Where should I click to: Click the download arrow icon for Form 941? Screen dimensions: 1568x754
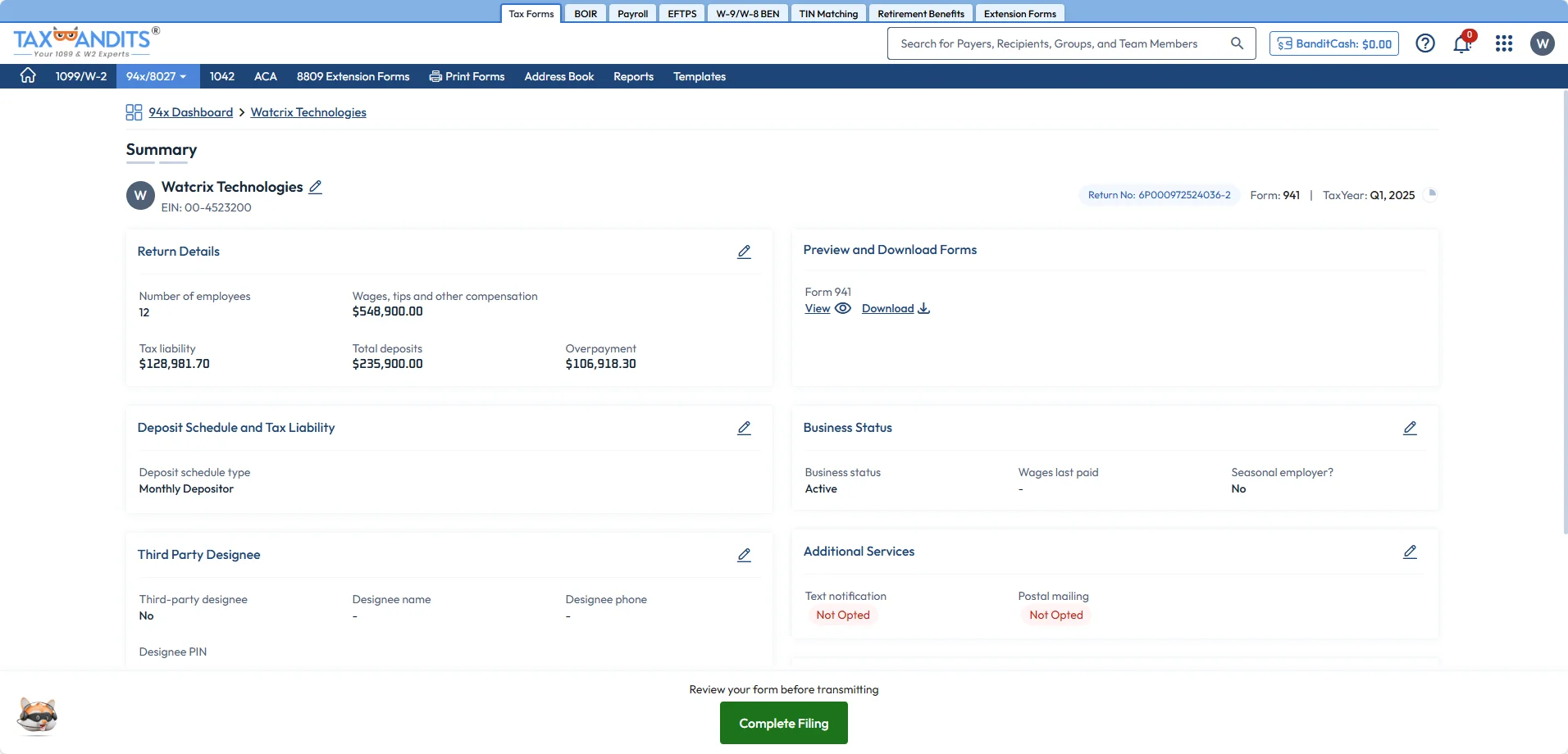coord(924,308)
